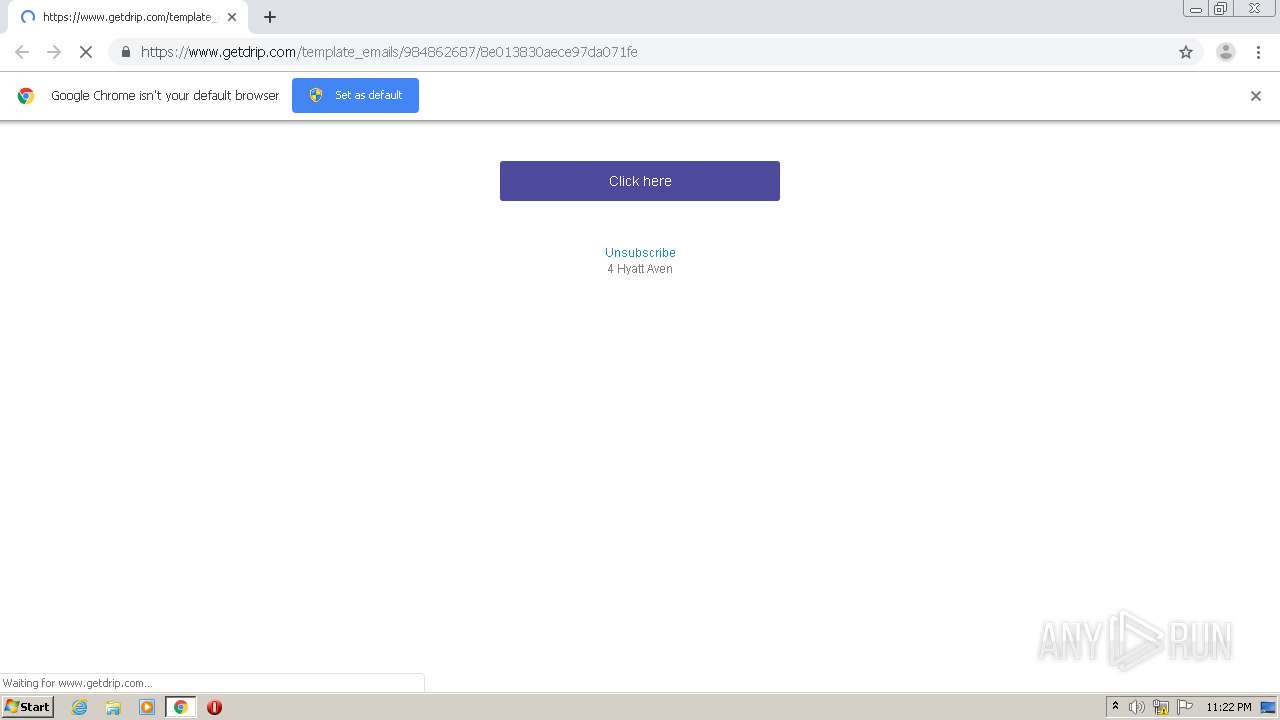Go forward to next page
This screenshot has width=1280, height=720.
pos(54,52)
